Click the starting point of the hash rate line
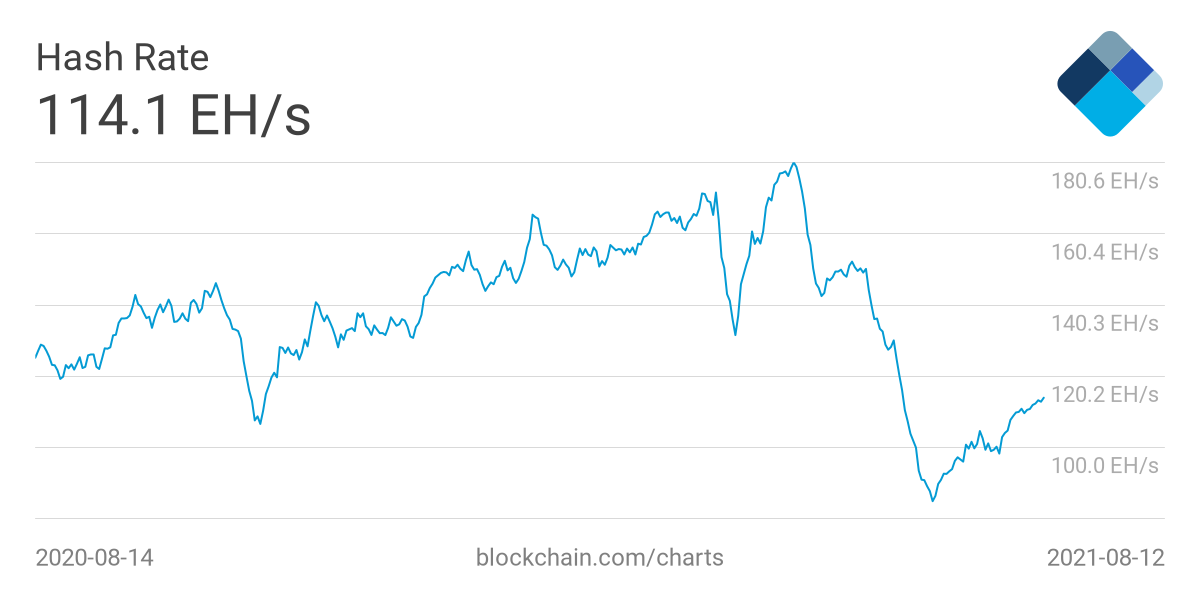Screen dimensions: 1200x600 coord(36,357)
